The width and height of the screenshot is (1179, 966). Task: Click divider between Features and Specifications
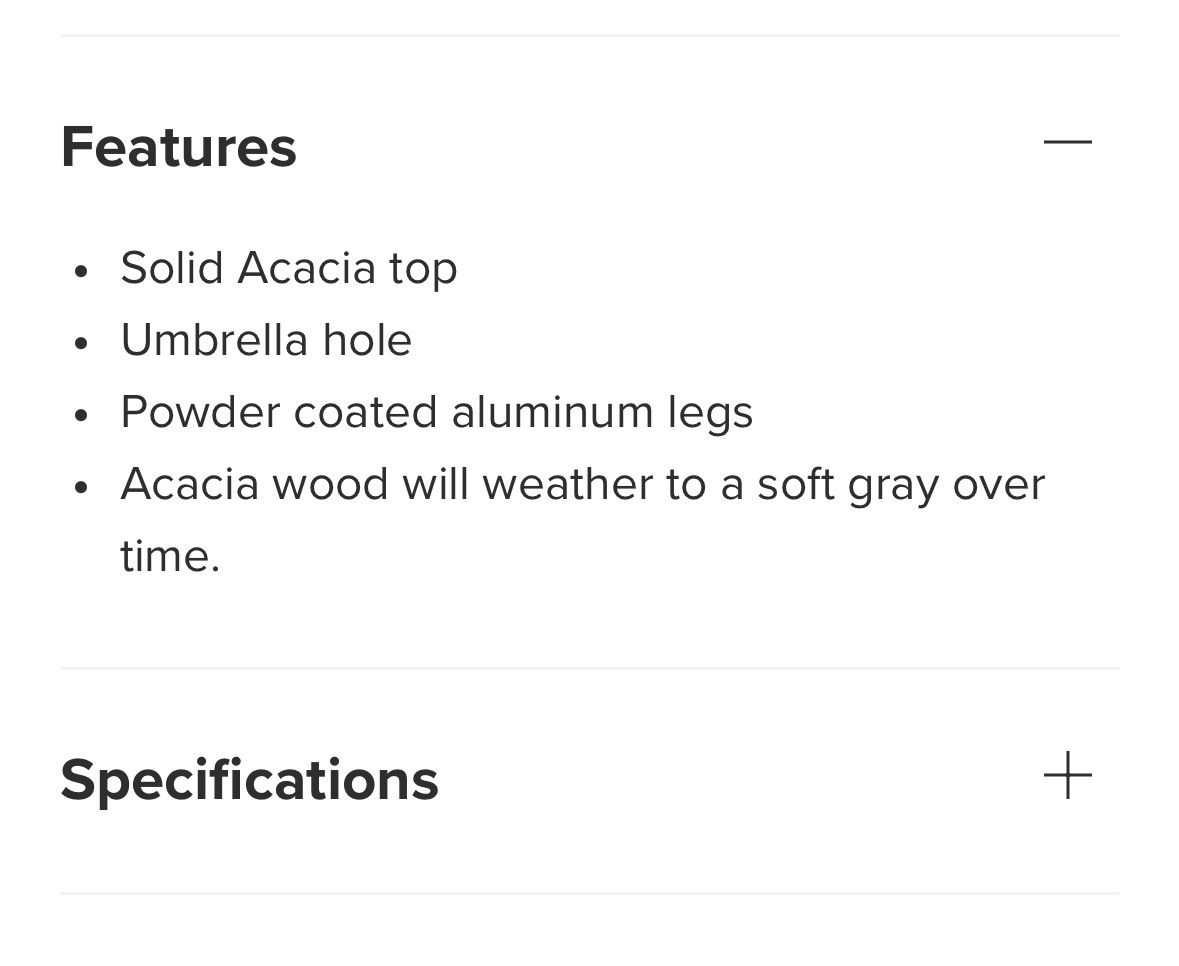589,668
